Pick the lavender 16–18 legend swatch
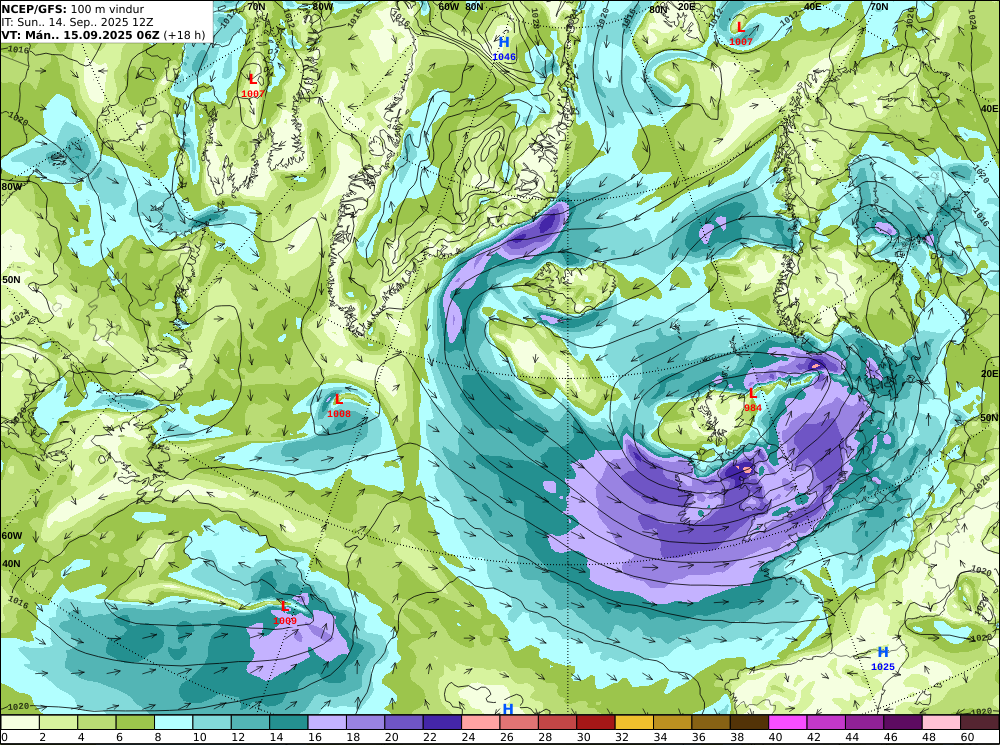 tap(327, 722)
